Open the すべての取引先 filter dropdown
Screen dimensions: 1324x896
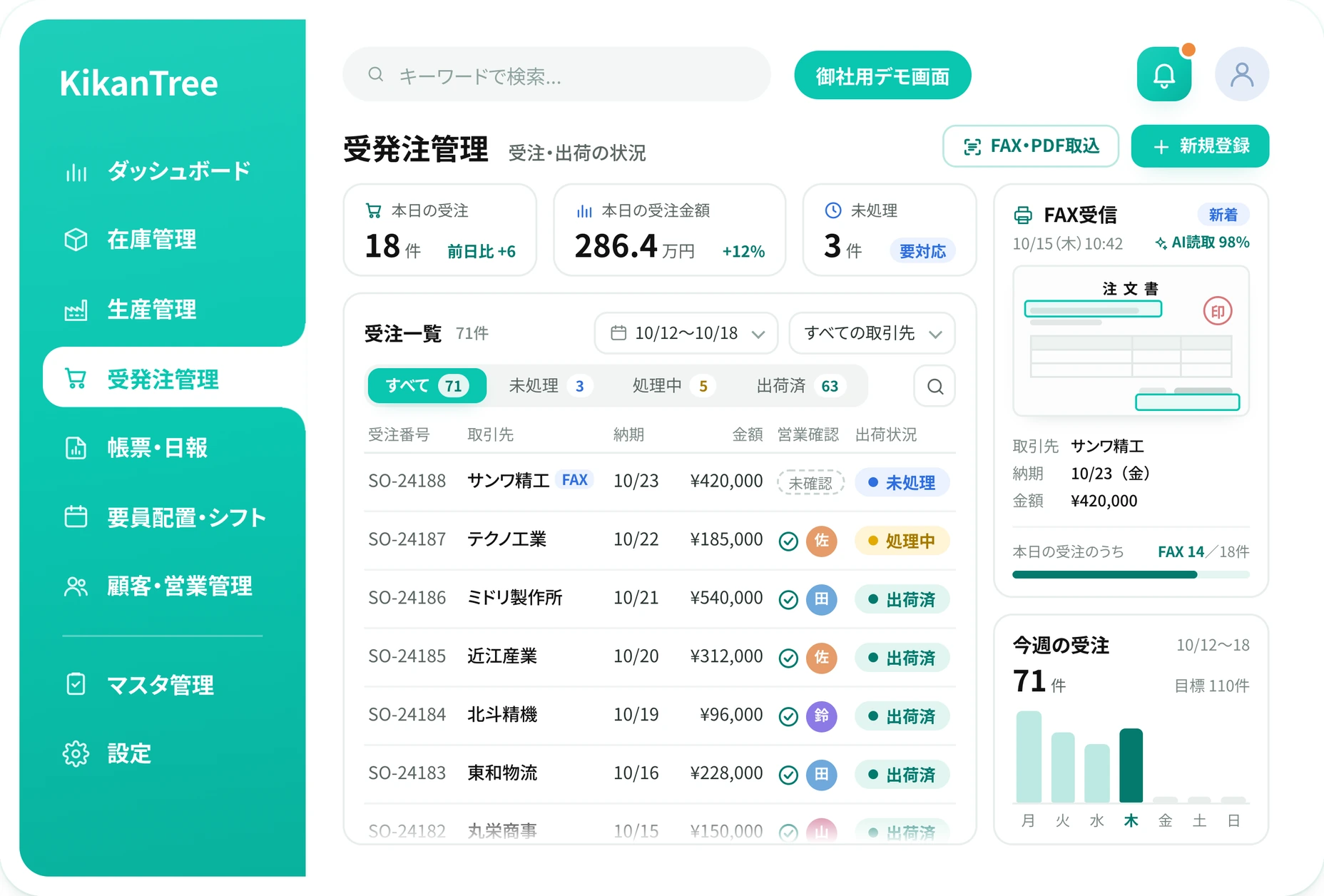tap(872, 333)
